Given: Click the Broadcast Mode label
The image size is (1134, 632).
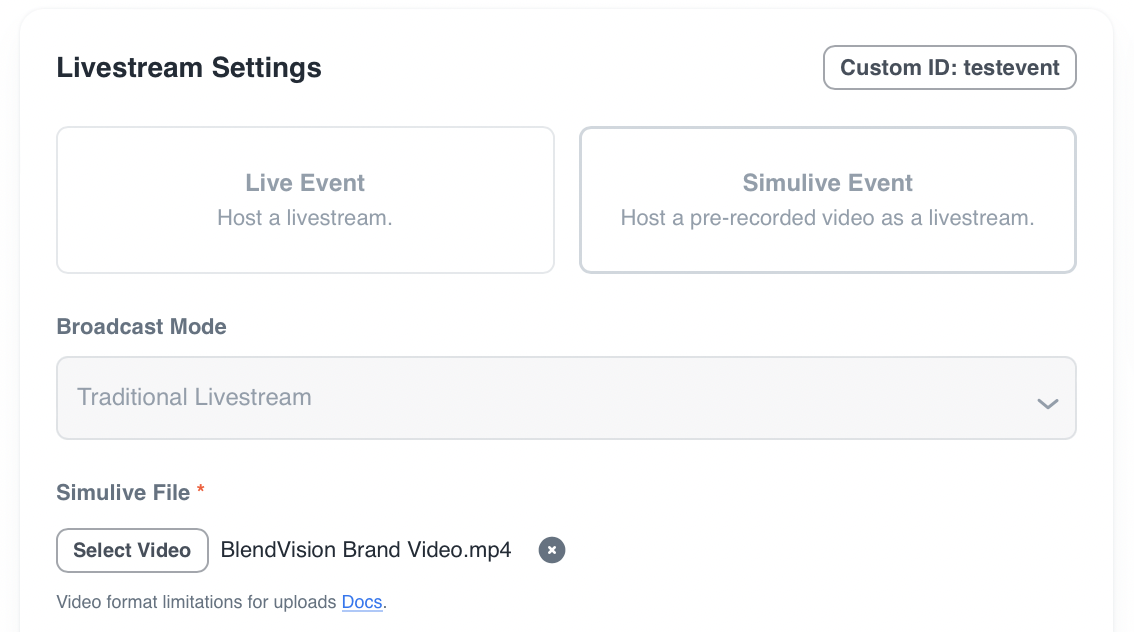Looking at the screenshot, I should point(141,327).
